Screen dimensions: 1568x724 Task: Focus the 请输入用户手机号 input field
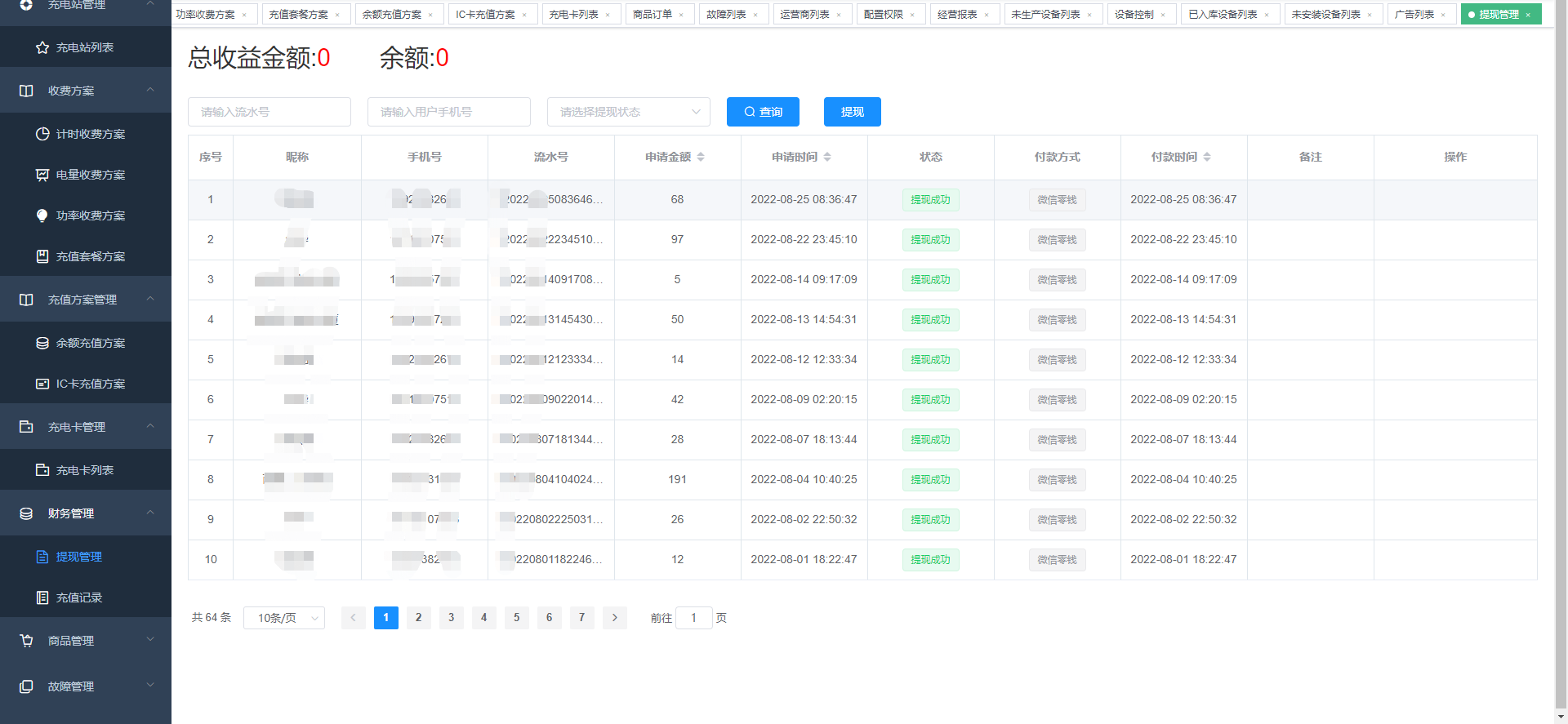pyautogui.click(x=449, y=112)
